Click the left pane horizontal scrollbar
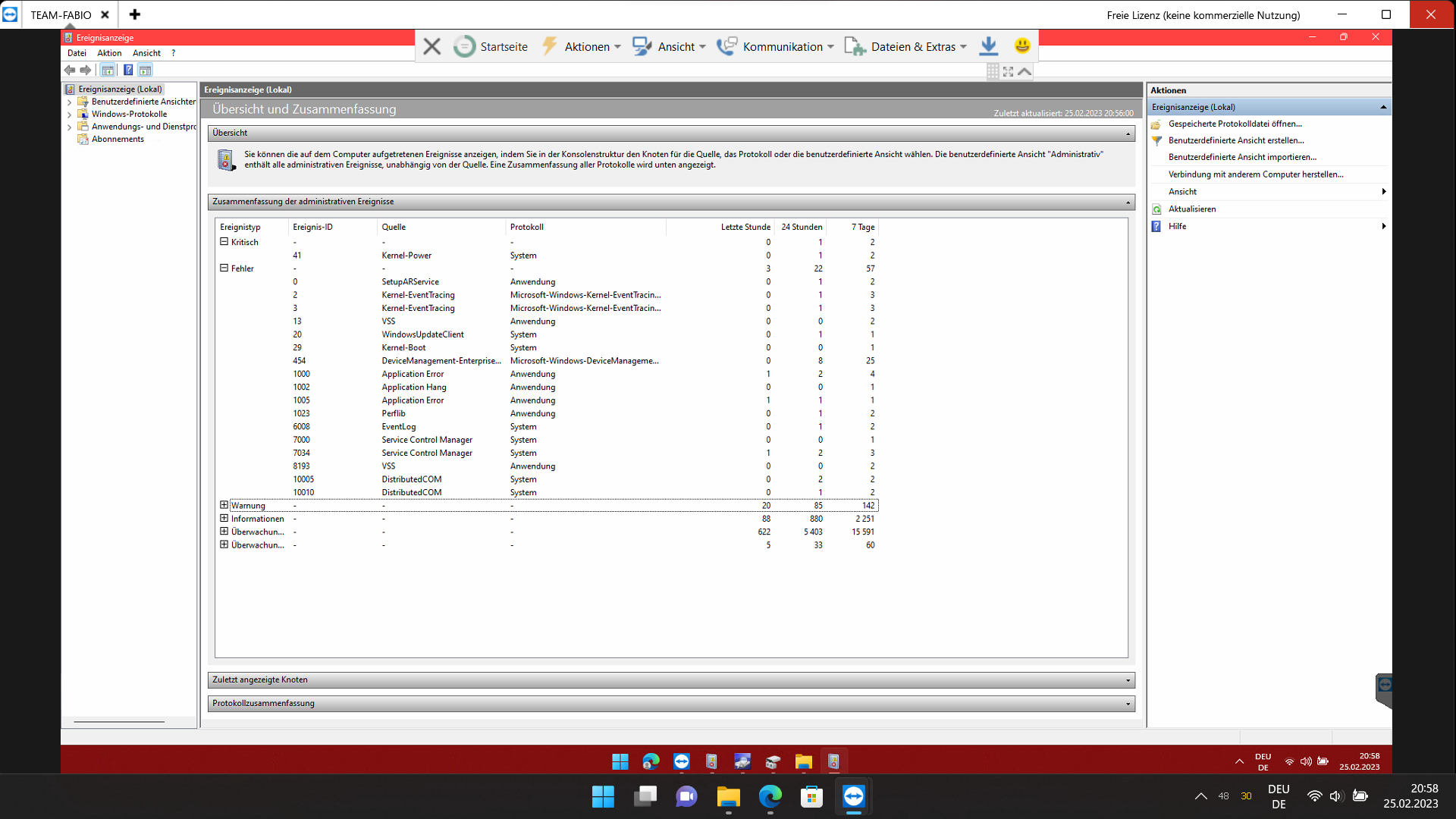Screen dimensions: 1456x819 119,721
